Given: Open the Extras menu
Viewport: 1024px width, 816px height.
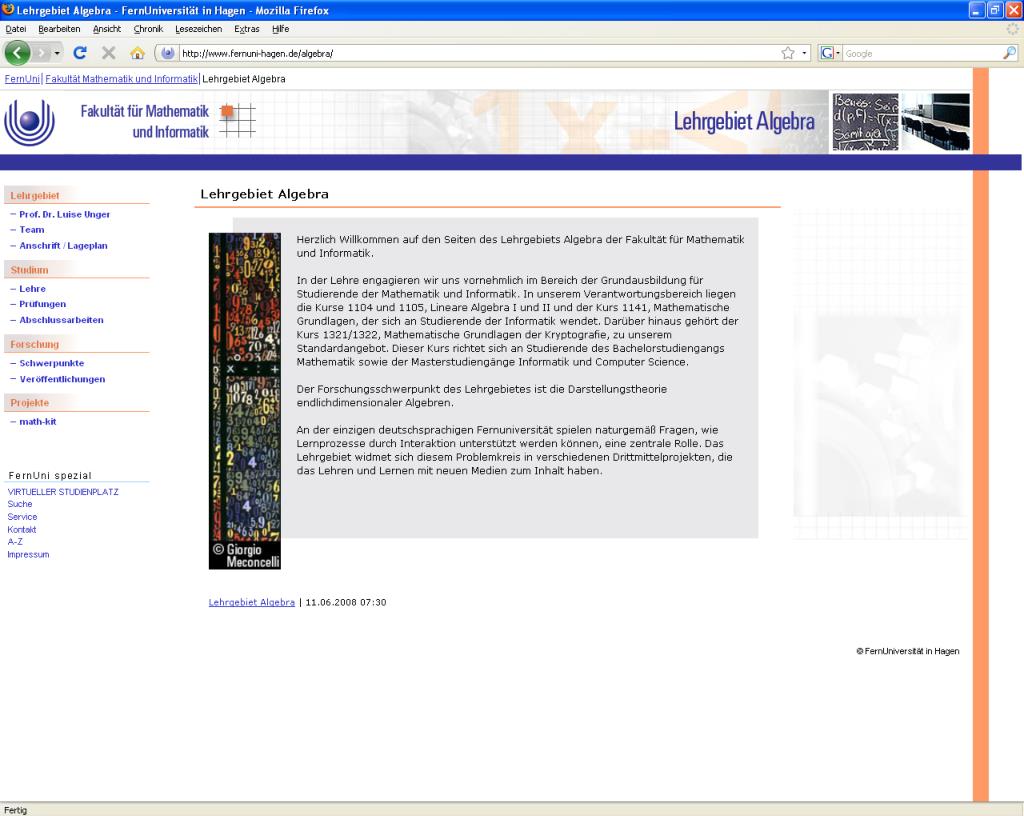Looking at the screenshot, I should pyautogui.click(x=247, y=29).
